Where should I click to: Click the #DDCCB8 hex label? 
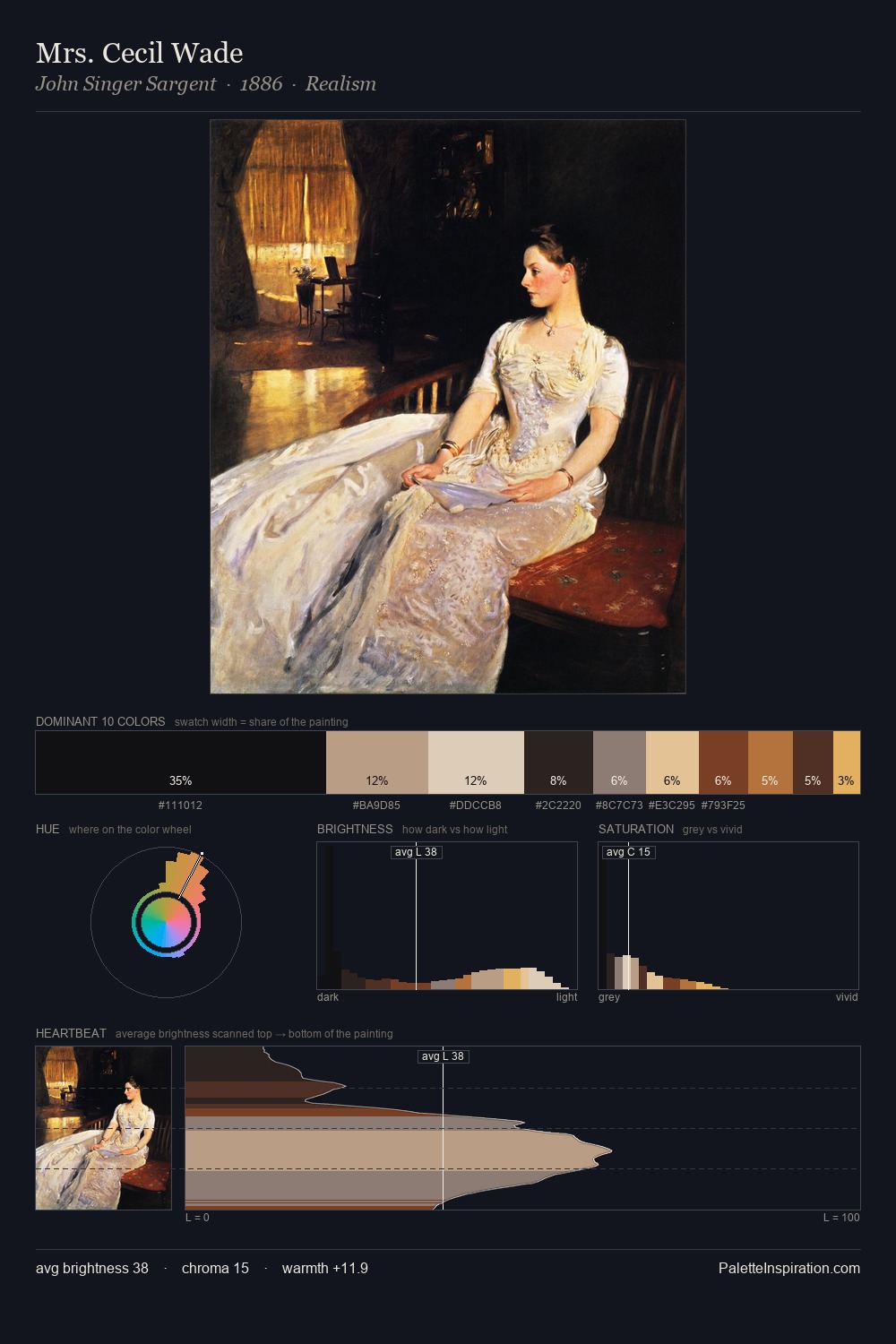tap(475, 806)
